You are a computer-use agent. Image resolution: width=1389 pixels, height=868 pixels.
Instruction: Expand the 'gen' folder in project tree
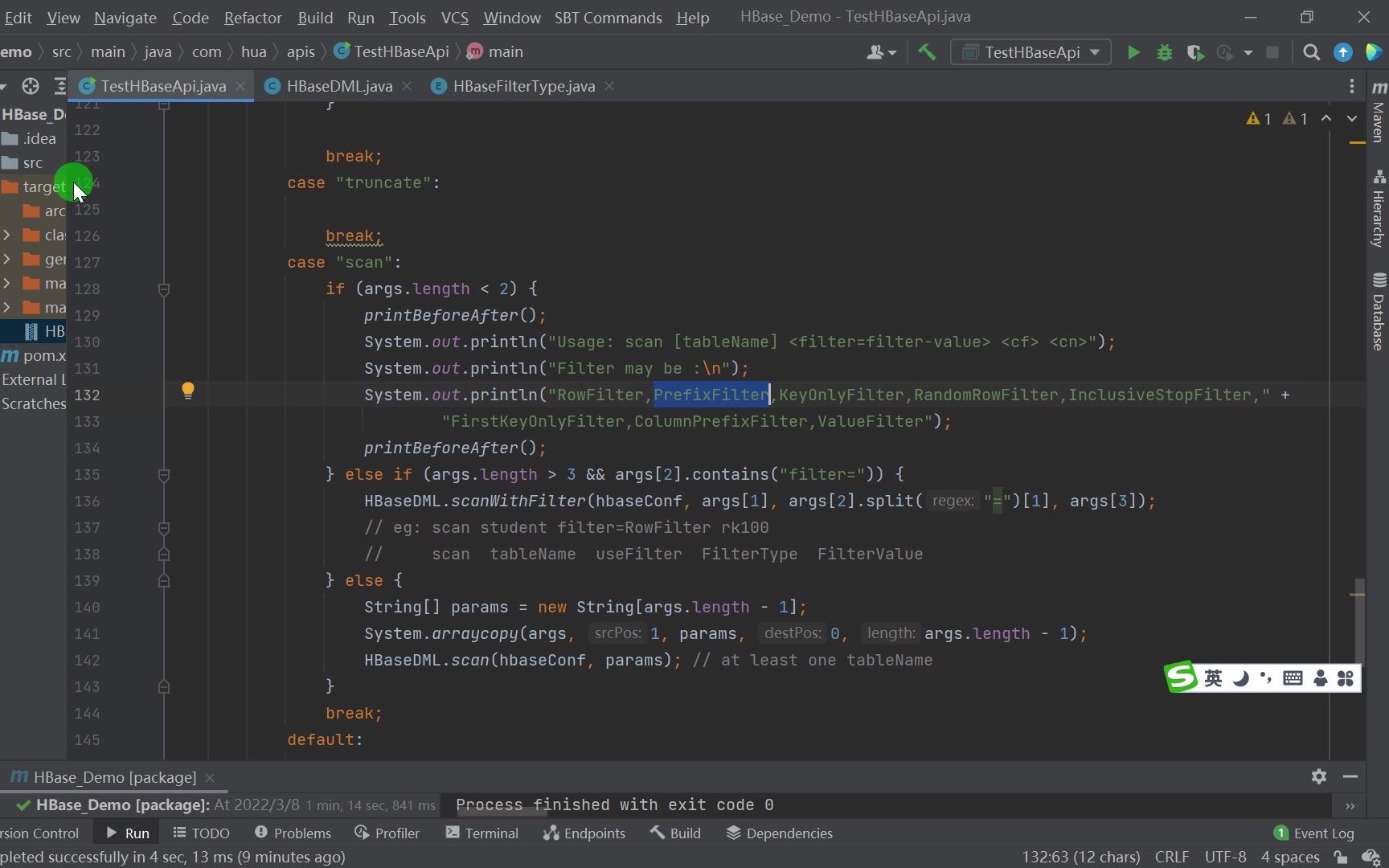pyautogui.click(x=7, y=259)
